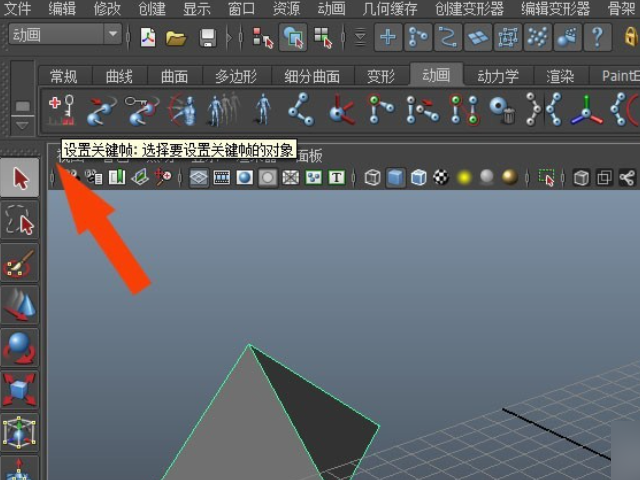The width and height of the screenshot is (640, 480).
Task: Toggle the joints selection mask icon
Action: [x=418, y=38]
